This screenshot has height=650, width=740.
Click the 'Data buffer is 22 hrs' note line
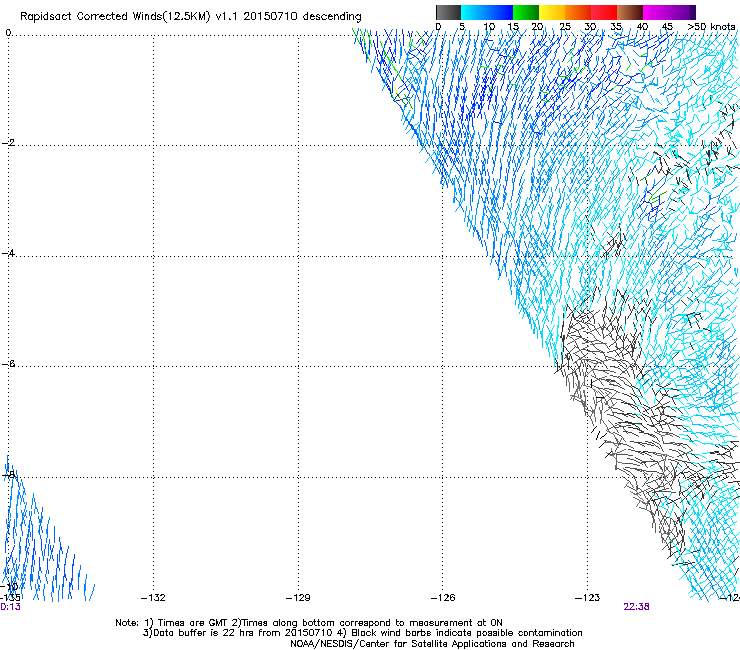point(362,633)
